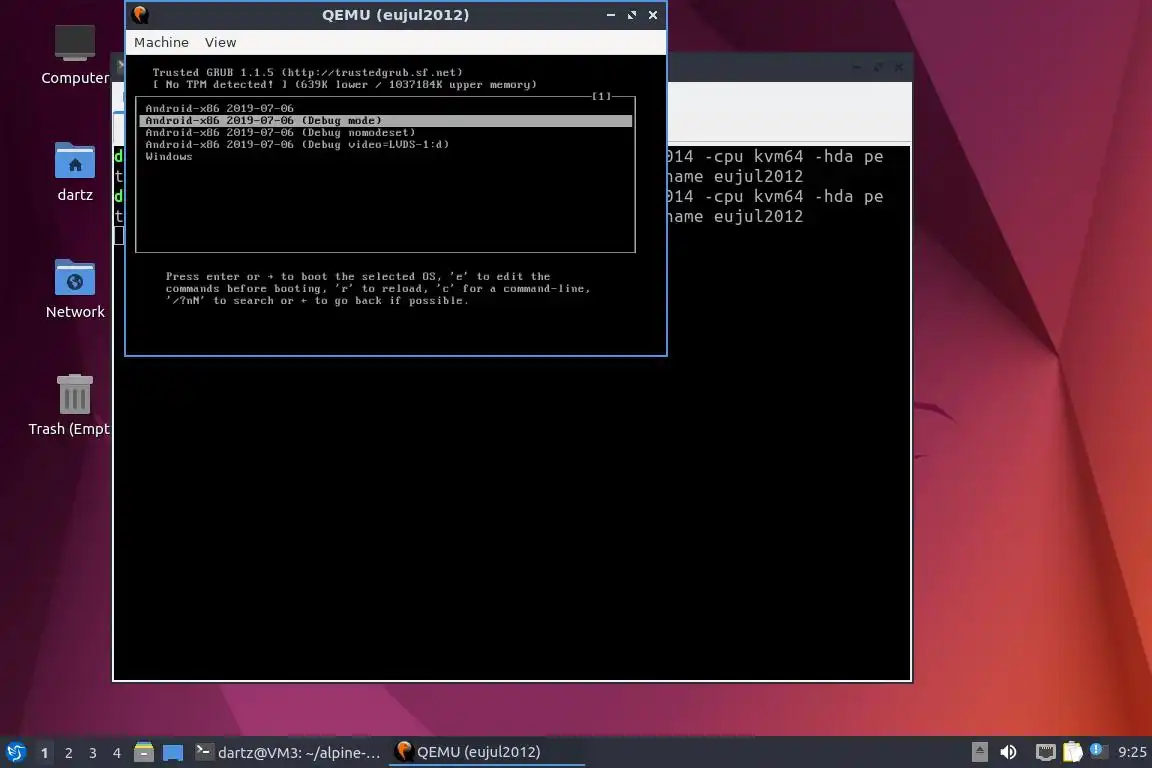Switch to workspace 3

pos(93,753)
